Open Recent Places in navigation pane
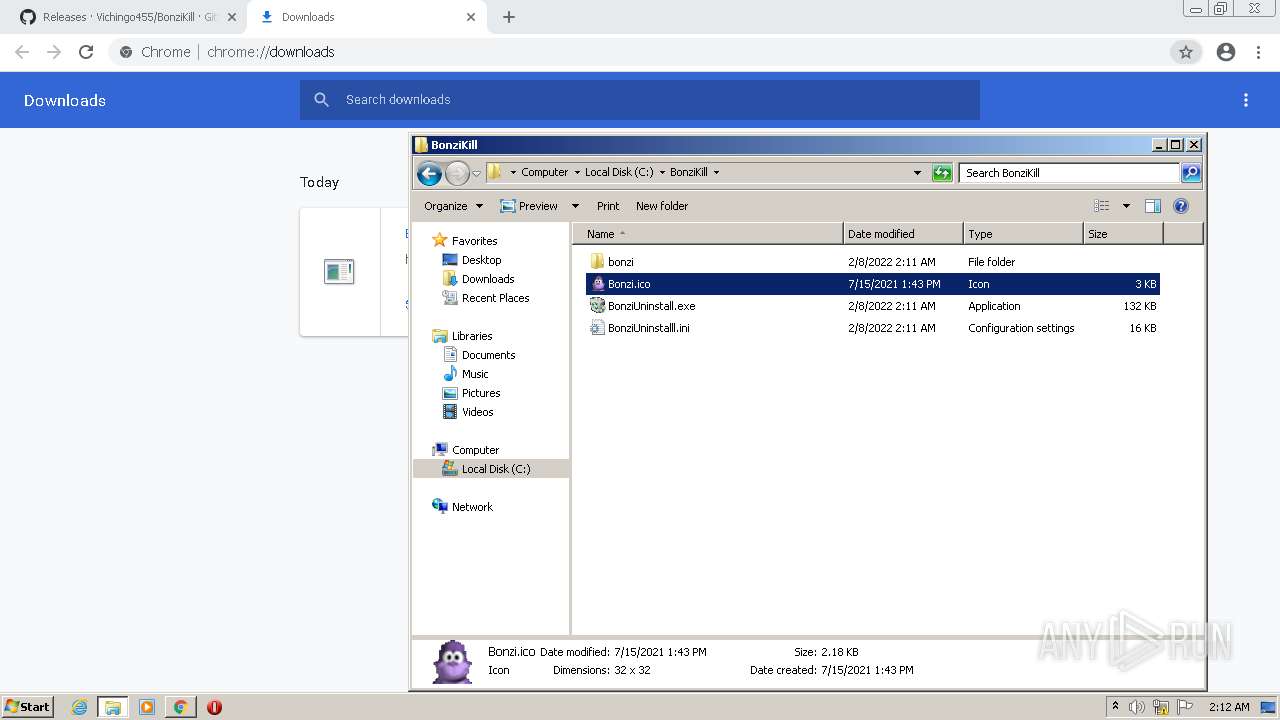Viewport: 1280px width, 720px height. coord(495,298)
